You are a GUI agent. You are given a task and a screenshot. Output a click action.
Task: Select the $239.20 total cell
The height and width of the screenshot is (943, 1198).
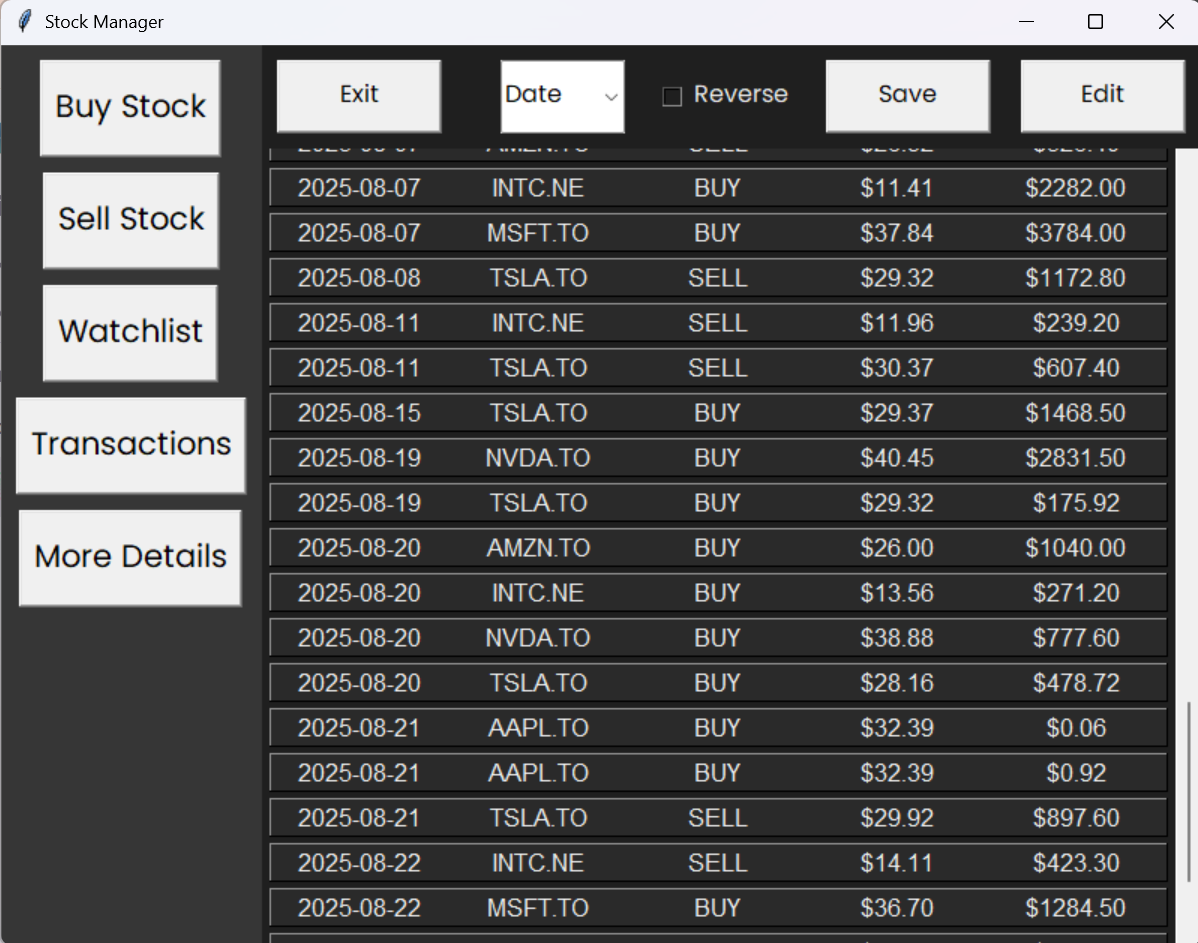tap(1076, 323)
